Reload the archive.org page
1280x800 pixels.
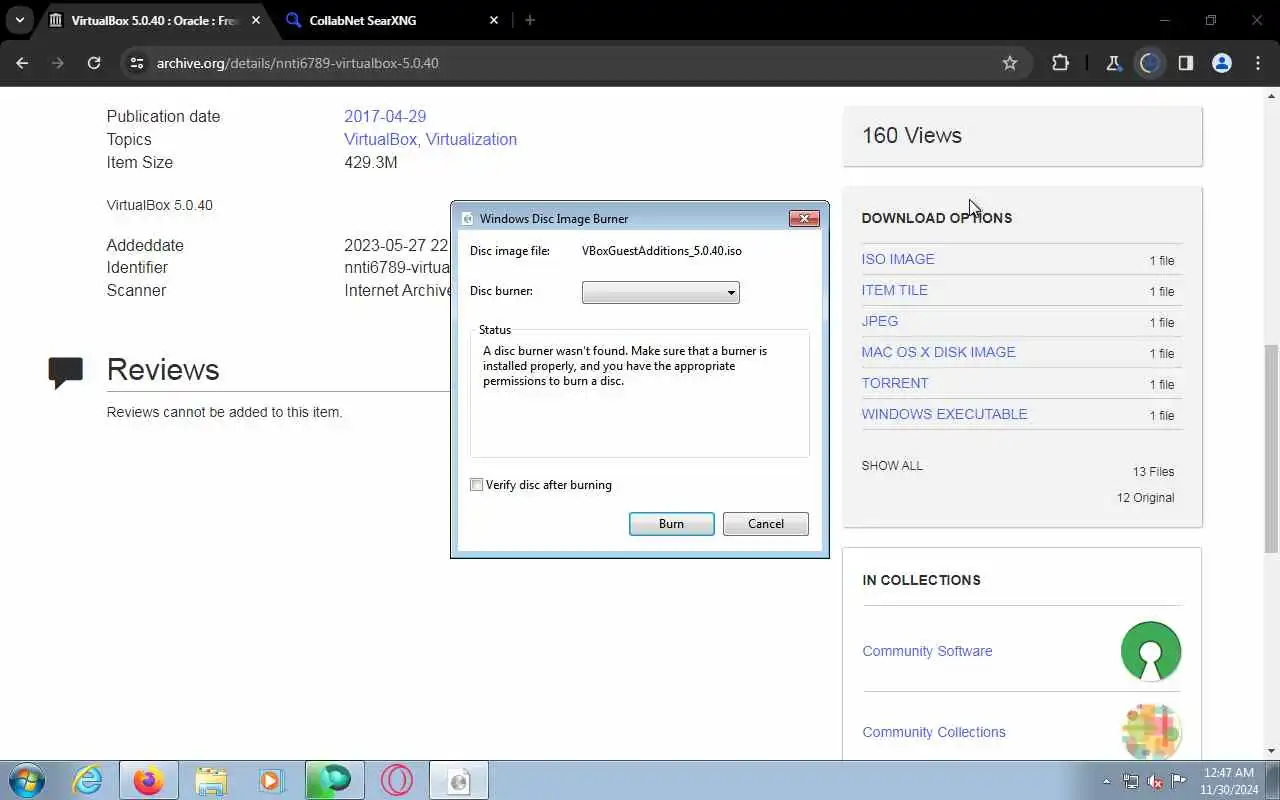94,63
